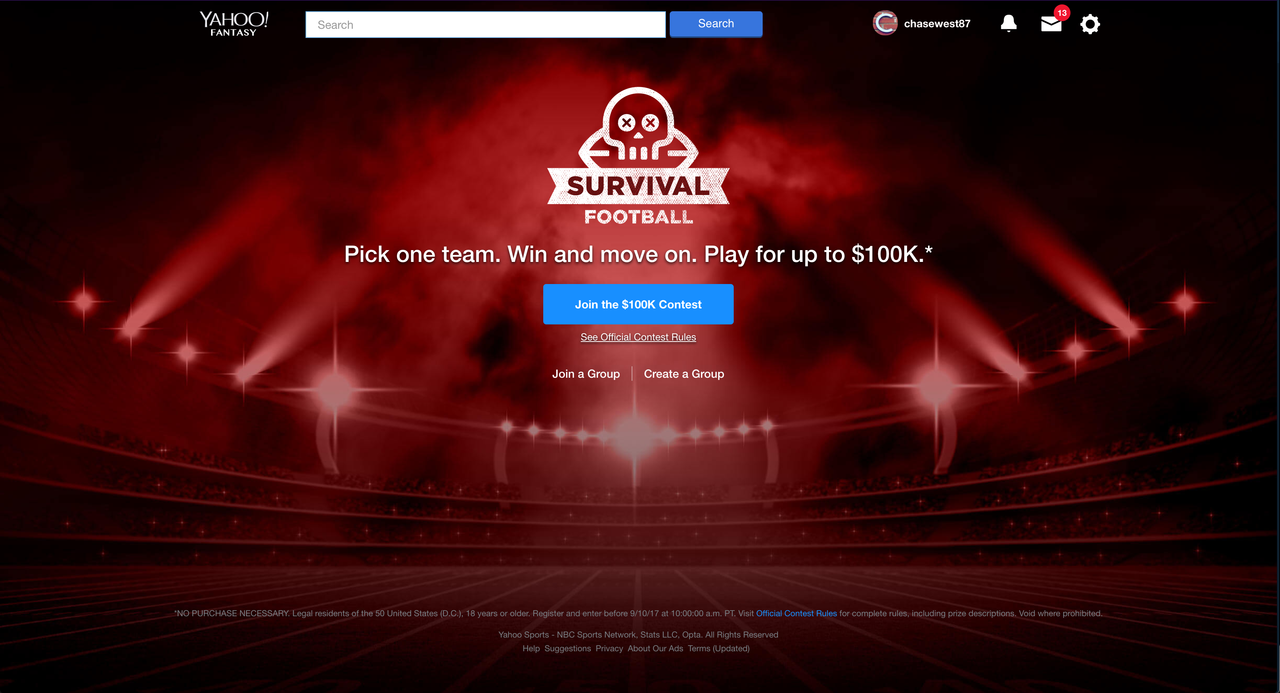
Task: Focus the Search text field
Action: (x=485, y=24)
